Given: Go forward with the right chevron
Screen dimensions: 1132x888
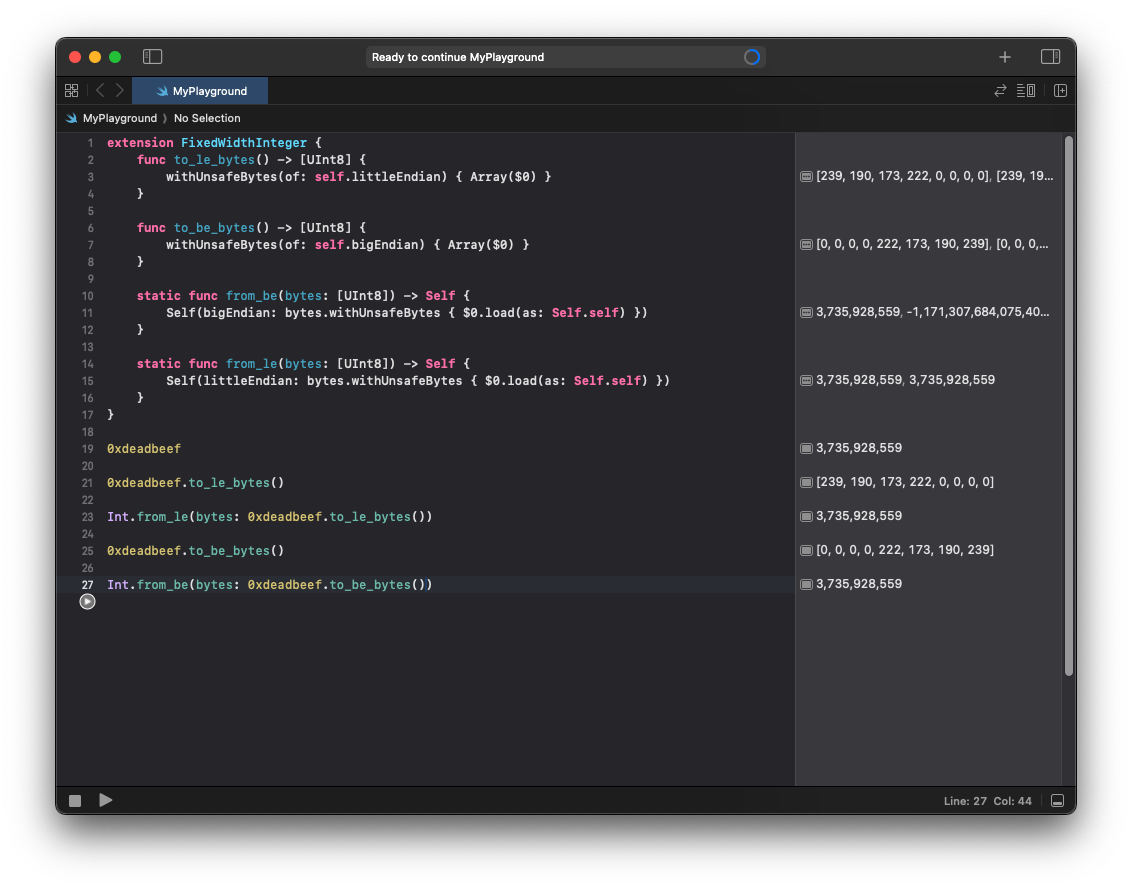Looking at the screenshot, I should (x=120, y=91).
